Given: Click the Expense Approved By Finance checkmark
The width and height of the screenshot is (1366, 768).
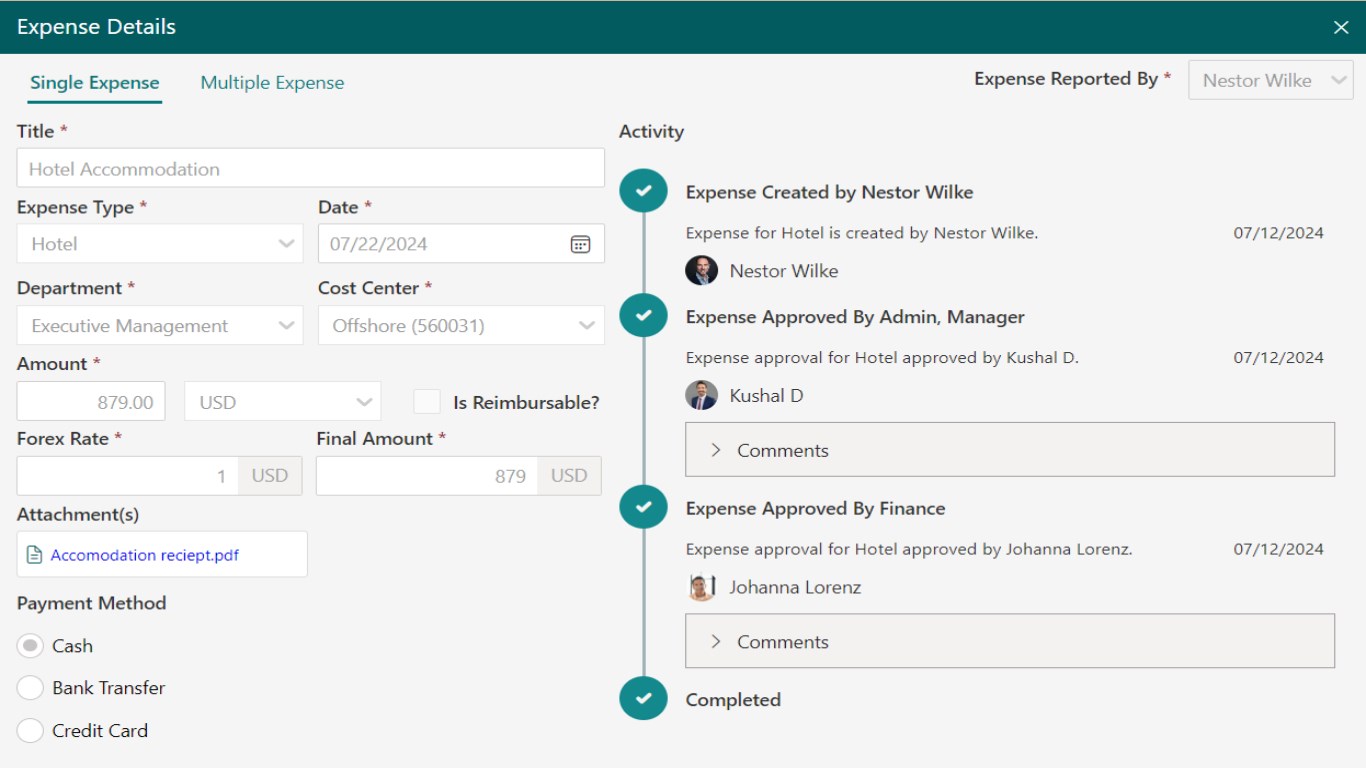Looking at the screenshot, I should pos(643,507).
